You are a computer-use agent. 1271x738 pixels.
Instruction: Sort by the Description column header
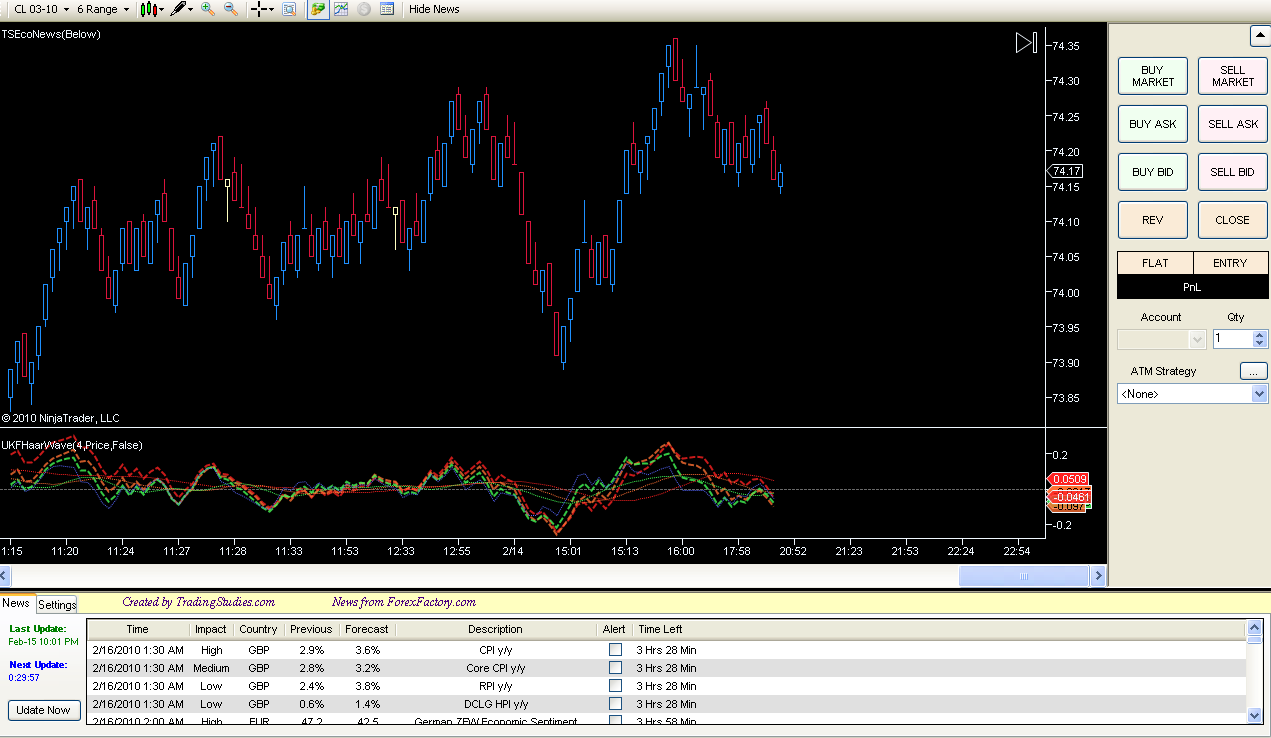point(495,629)
